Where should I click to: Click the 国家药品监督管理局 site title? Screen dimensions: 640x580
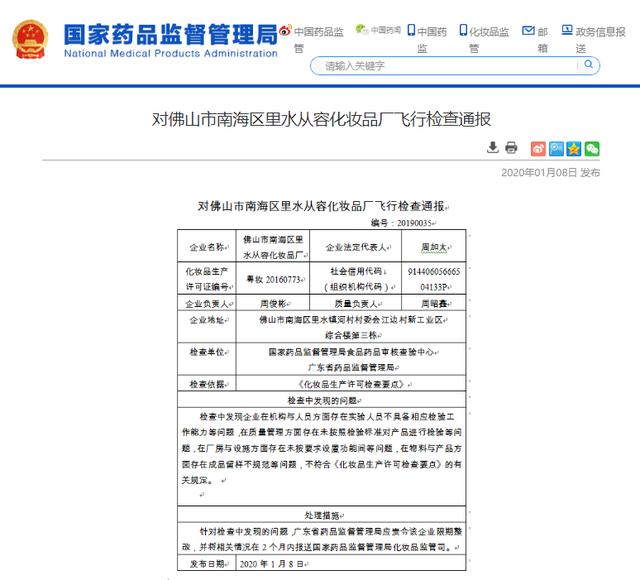[171, 34]
